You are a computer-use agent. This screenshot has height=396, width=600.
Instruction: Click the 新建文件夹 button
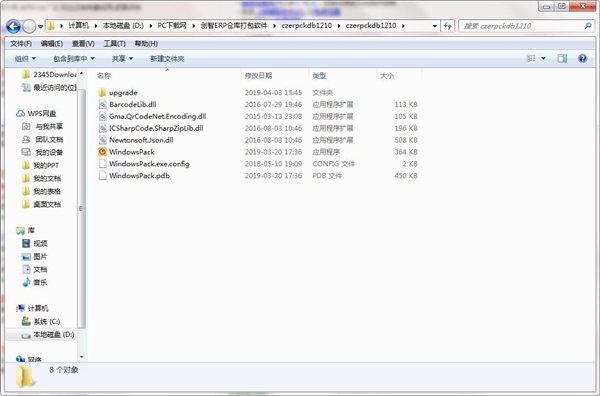(167, 59)
